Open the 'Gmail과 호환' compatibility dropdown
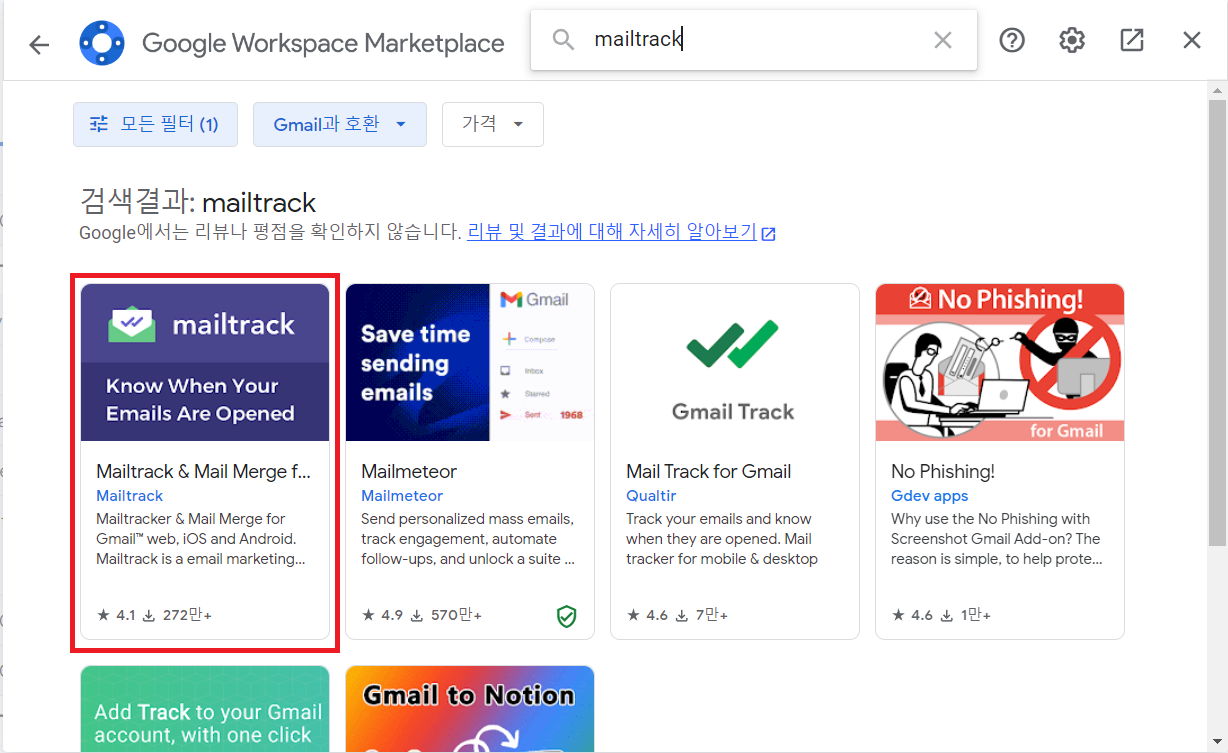 coord(339,124)
